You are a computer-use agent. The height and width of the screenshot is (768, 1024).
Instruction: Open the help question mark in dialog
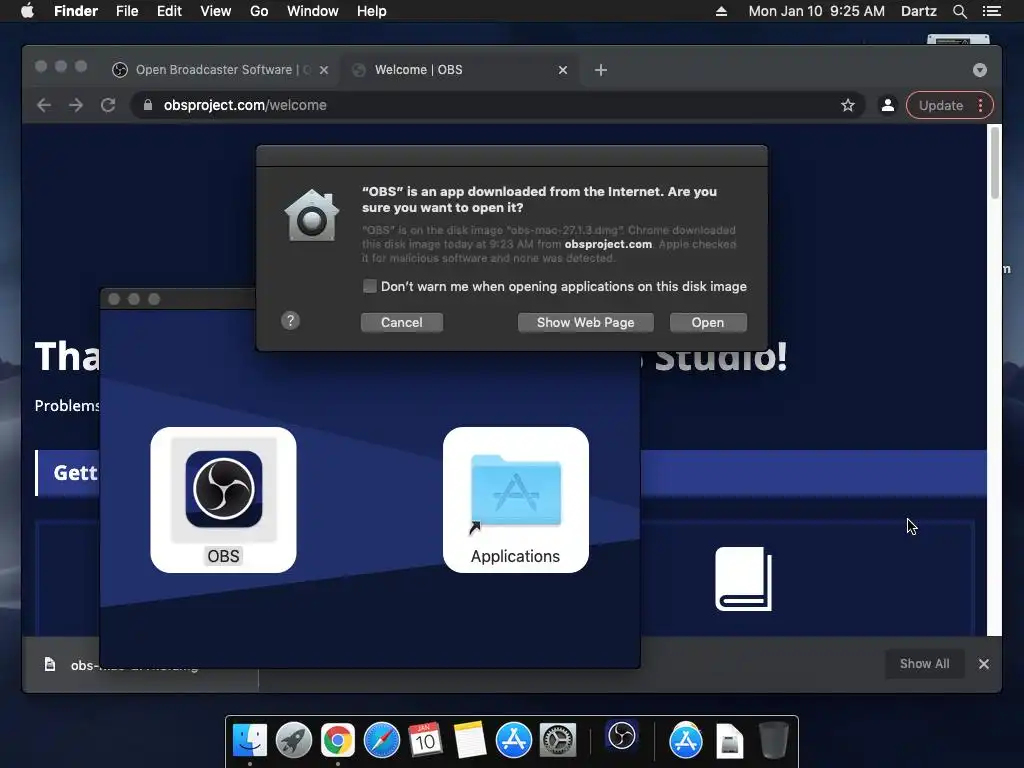pyautogui.click(x=291, y=321)
